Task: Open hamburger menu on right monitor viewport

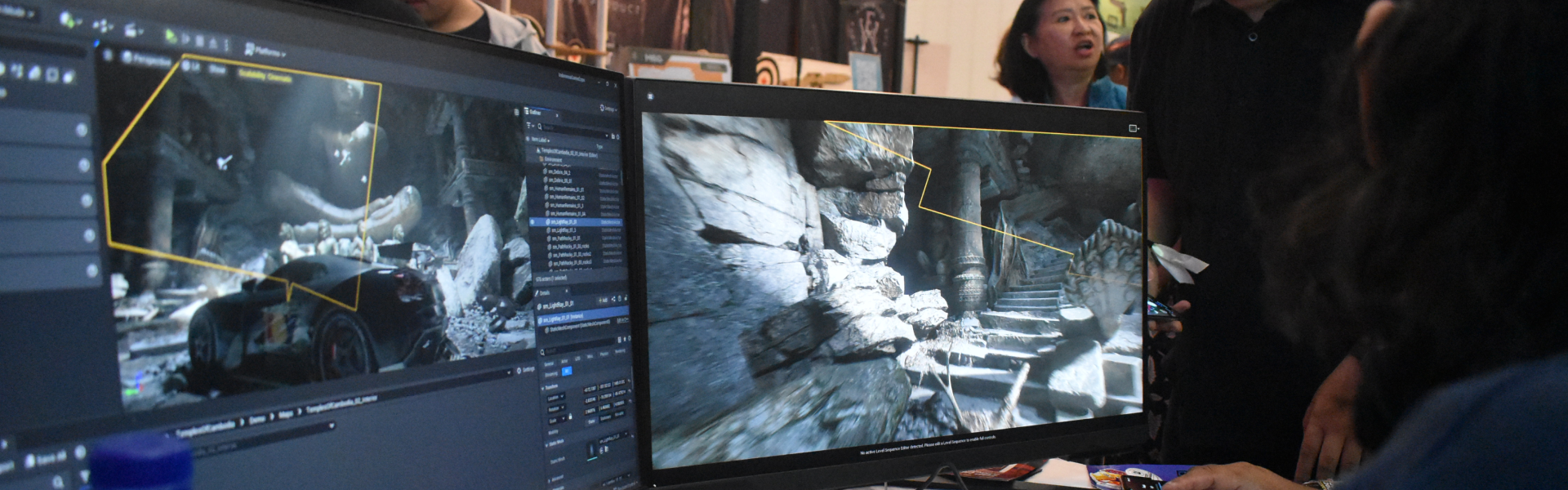Action: 650,96
